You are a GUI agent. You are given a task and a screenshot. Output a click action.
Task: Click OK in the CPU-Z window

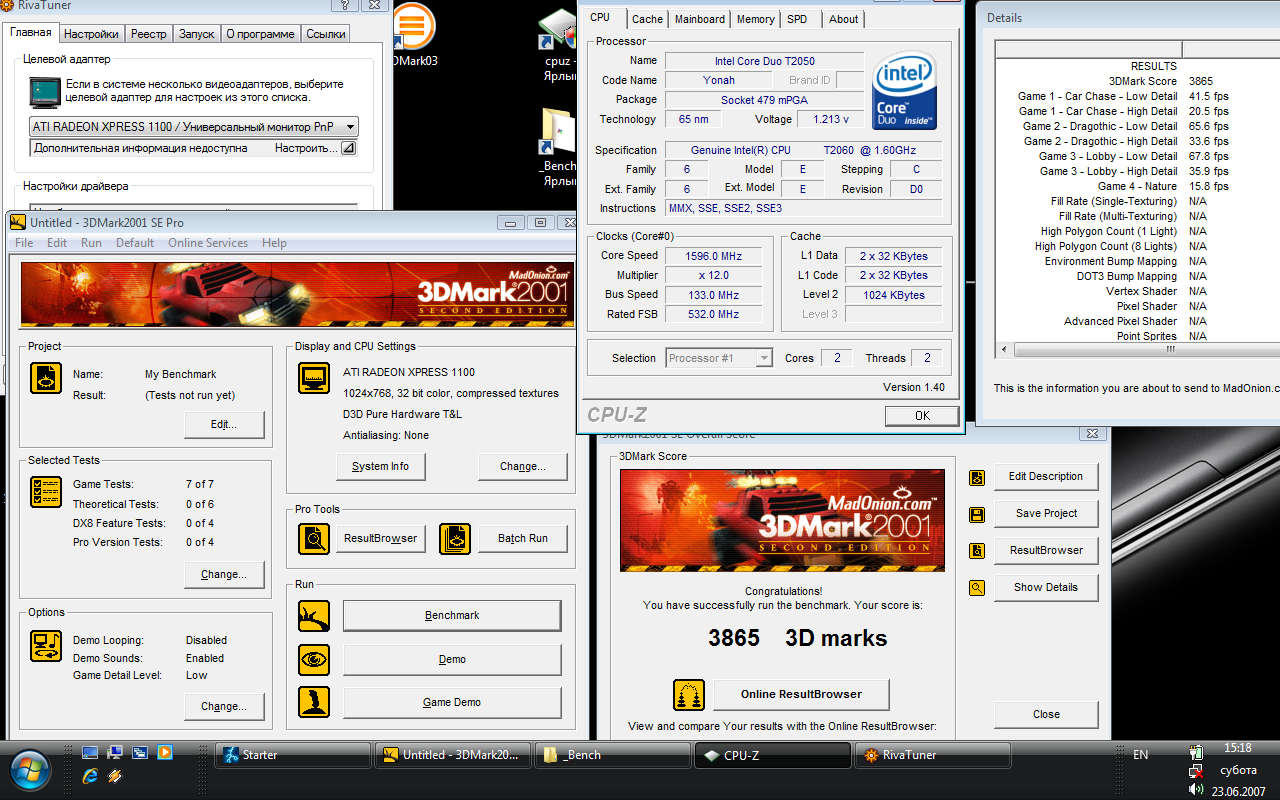(x=922, y=415)
